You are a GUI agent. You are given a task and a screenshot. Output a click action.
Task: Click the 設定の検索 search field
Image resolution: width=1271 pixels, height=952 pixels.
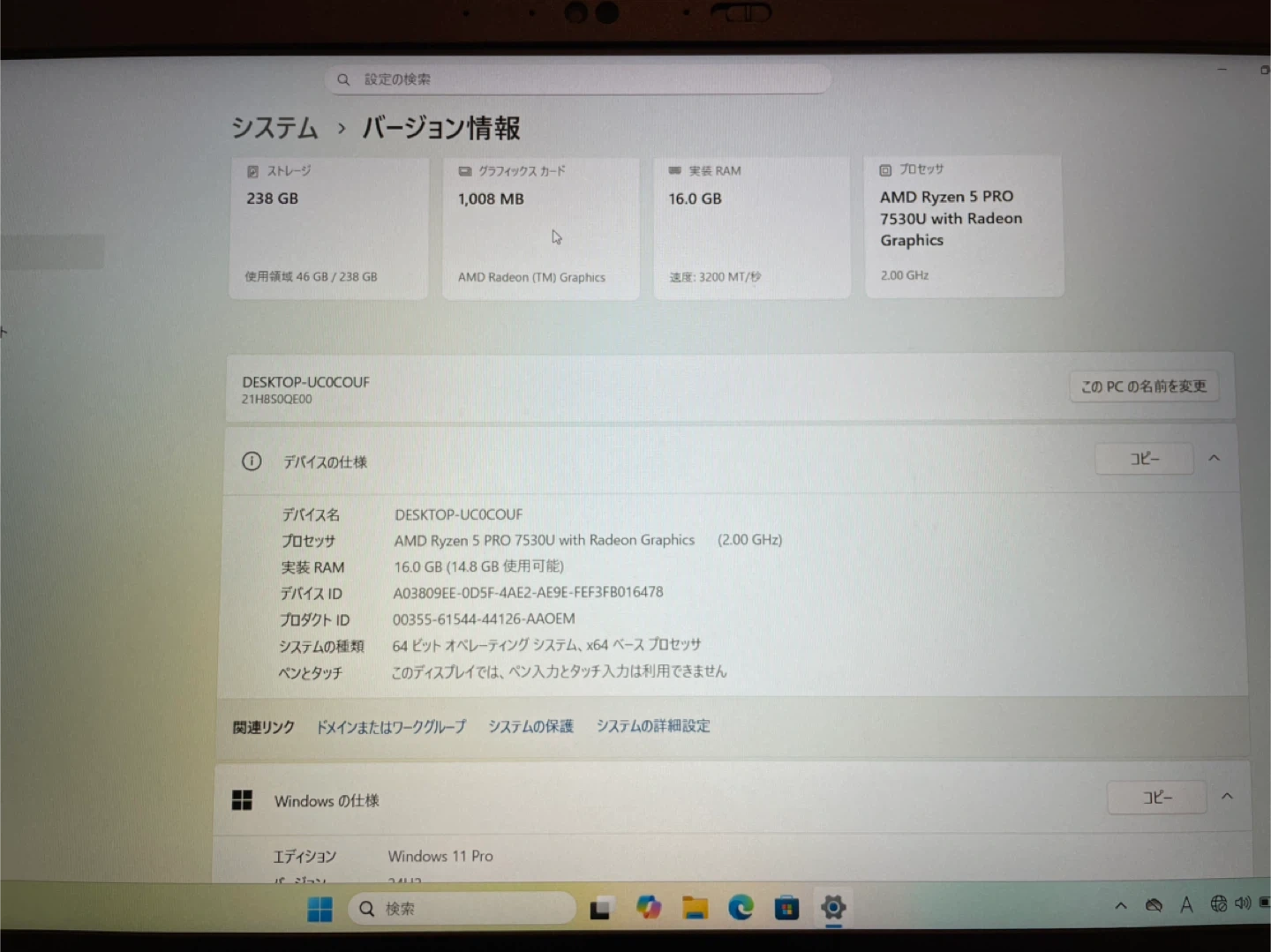(x=578, y=79)
